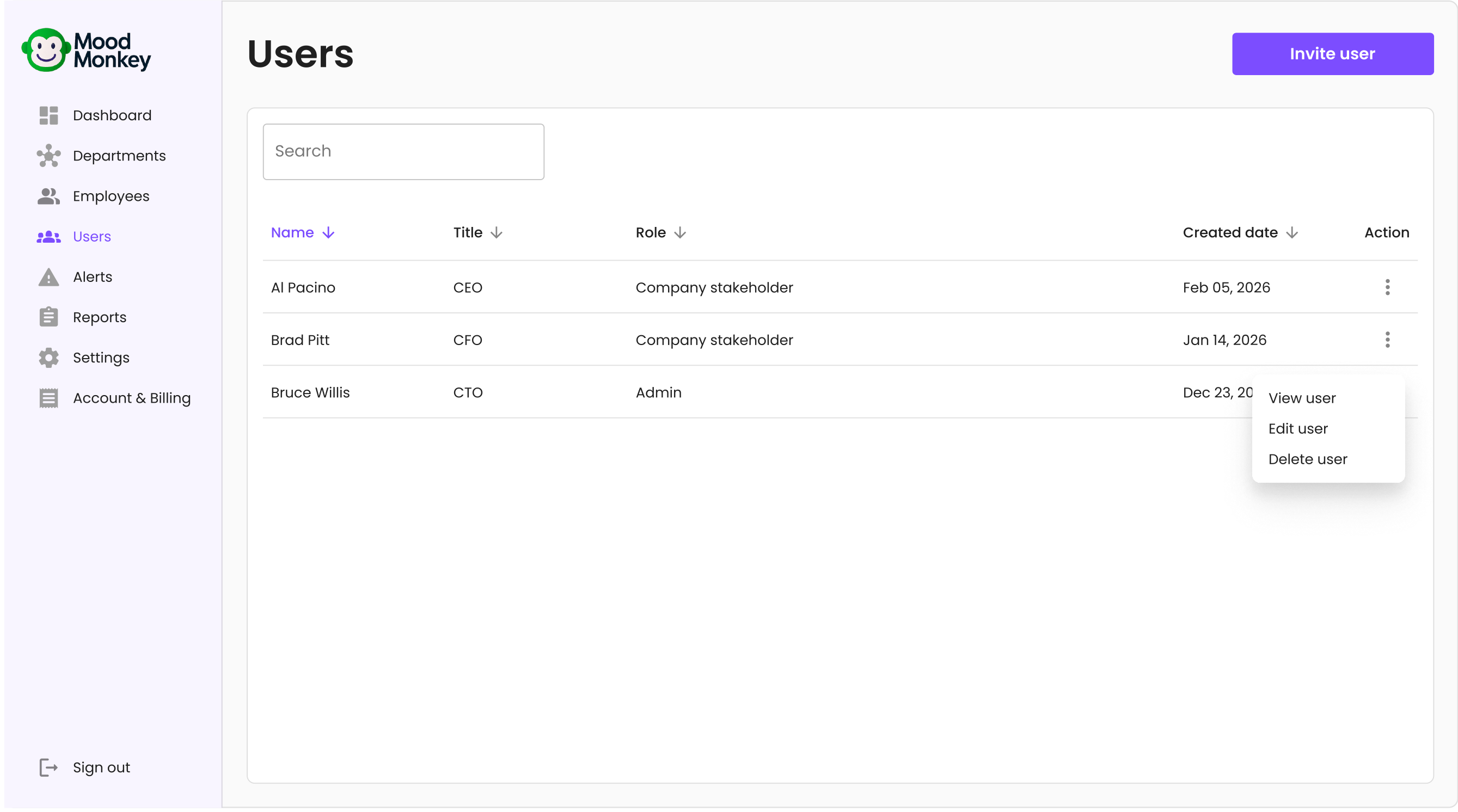This screenshot has width=1458, height=812.
Task: Click Al Pacino's Company stakeholder role
Action: tap(714, 287)
